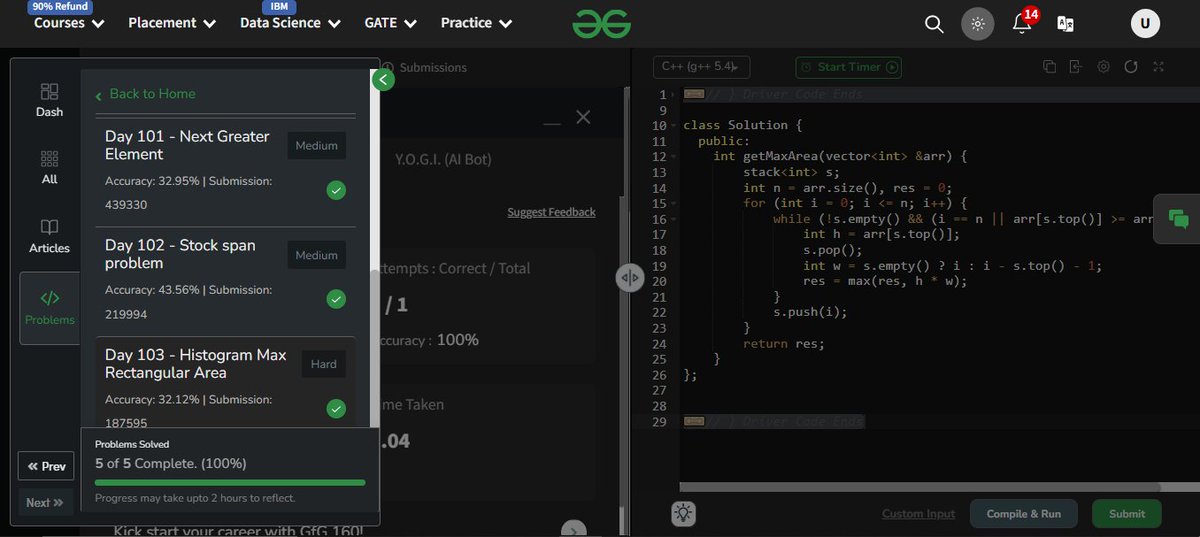This screenshot has width=1200, height=537.
Task: Open the Problems sidebar section
Action: 50,308
